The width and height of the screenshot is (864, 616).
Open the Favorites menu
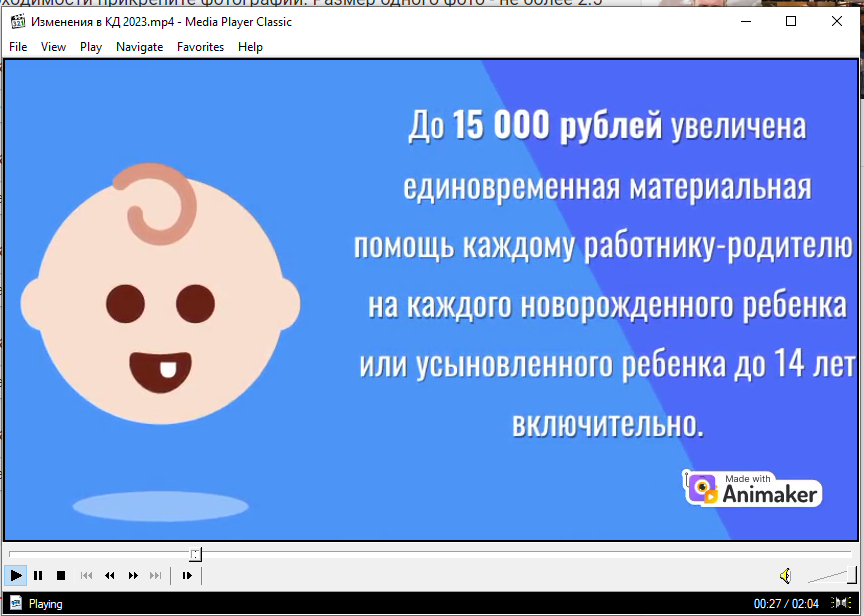coord(200,46)
